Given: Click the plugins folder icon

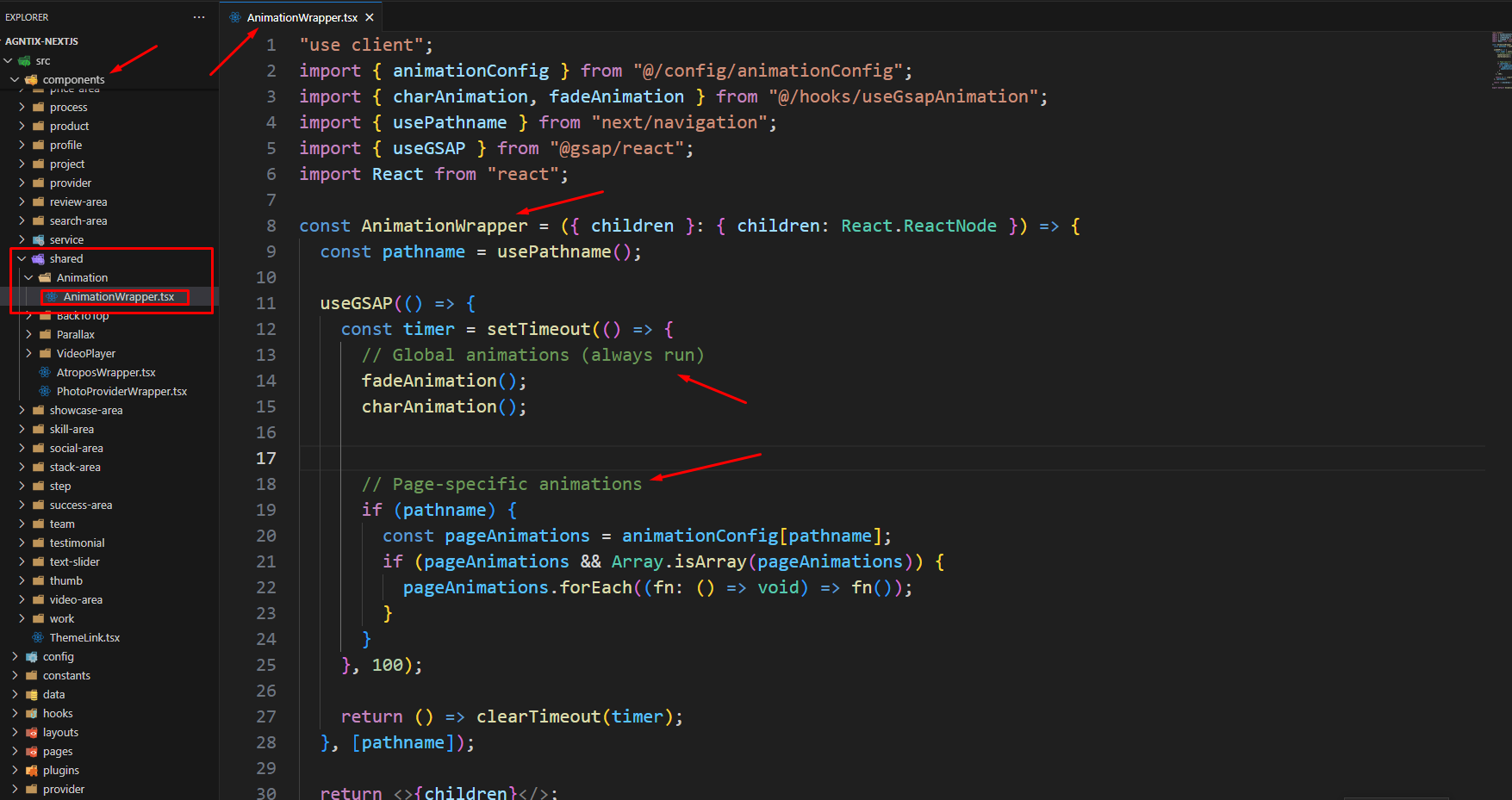Looking at the screenshot, I should (x=32, y=771).
